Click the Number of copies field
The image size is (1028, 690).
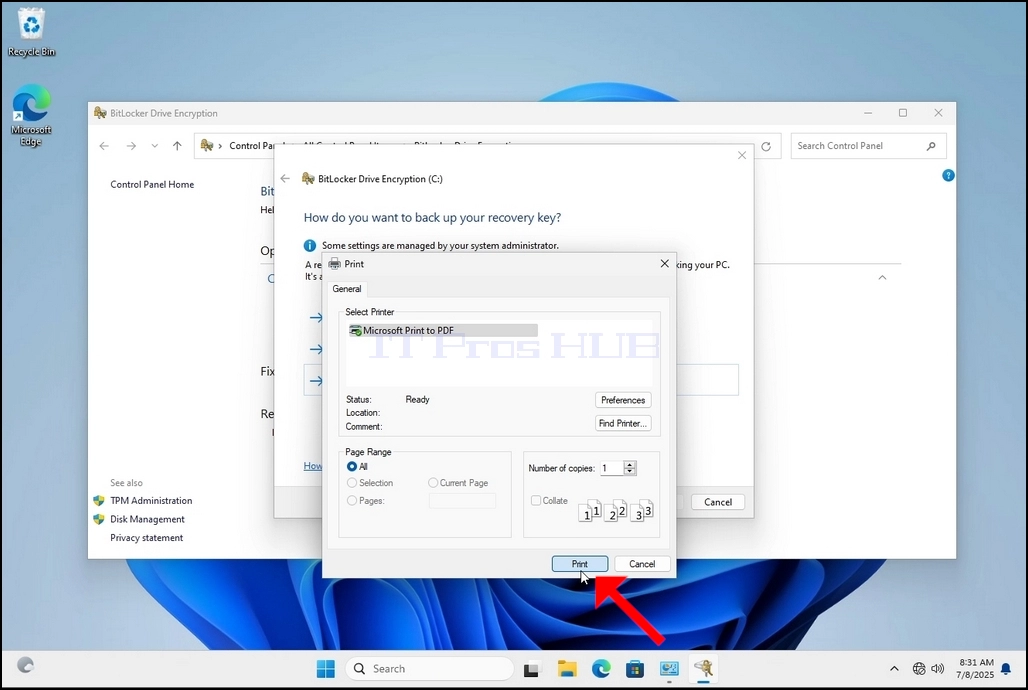(x=611, y=468)
